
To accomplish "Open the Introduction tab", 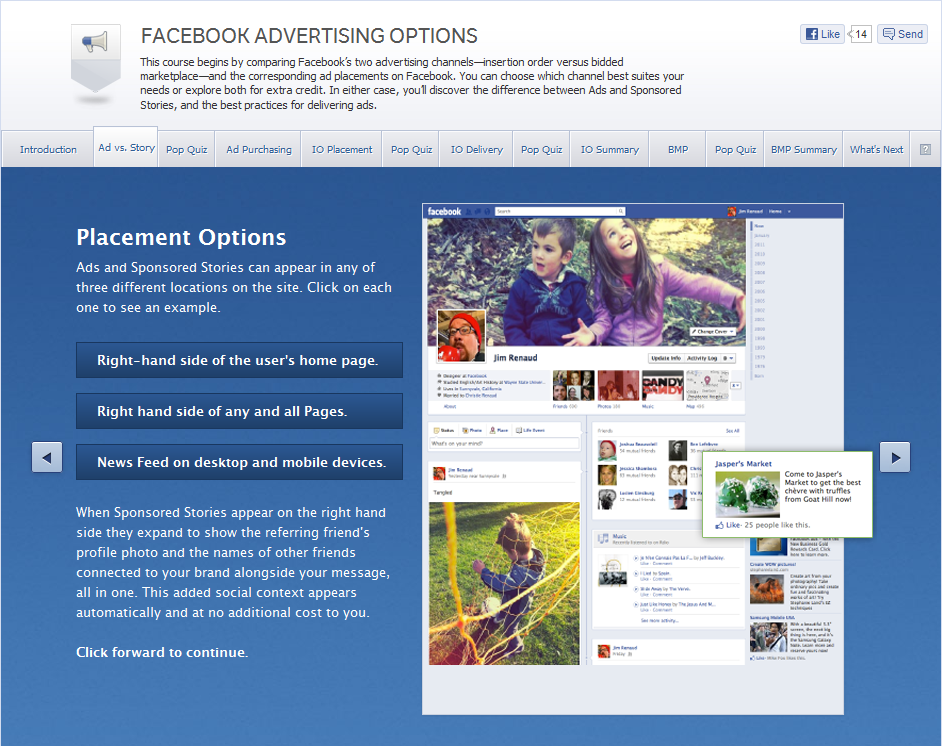I will click(x=48, y=150).
